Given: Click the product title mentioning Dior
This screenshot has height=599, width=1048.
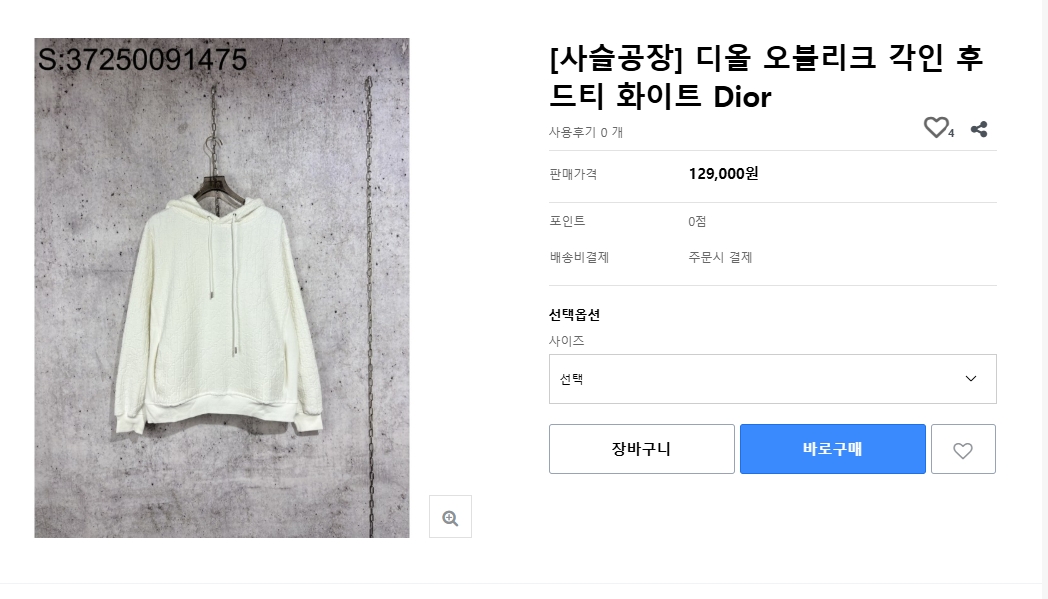Looking at the screenshot, I should pyautogui.click(x=766, y=77).
